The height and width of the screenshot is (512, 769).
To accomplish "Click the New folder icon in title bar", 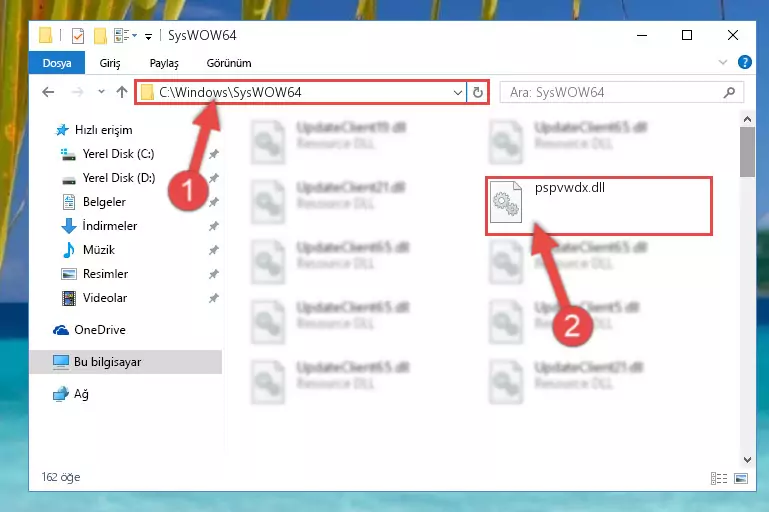I will [100, 36].
